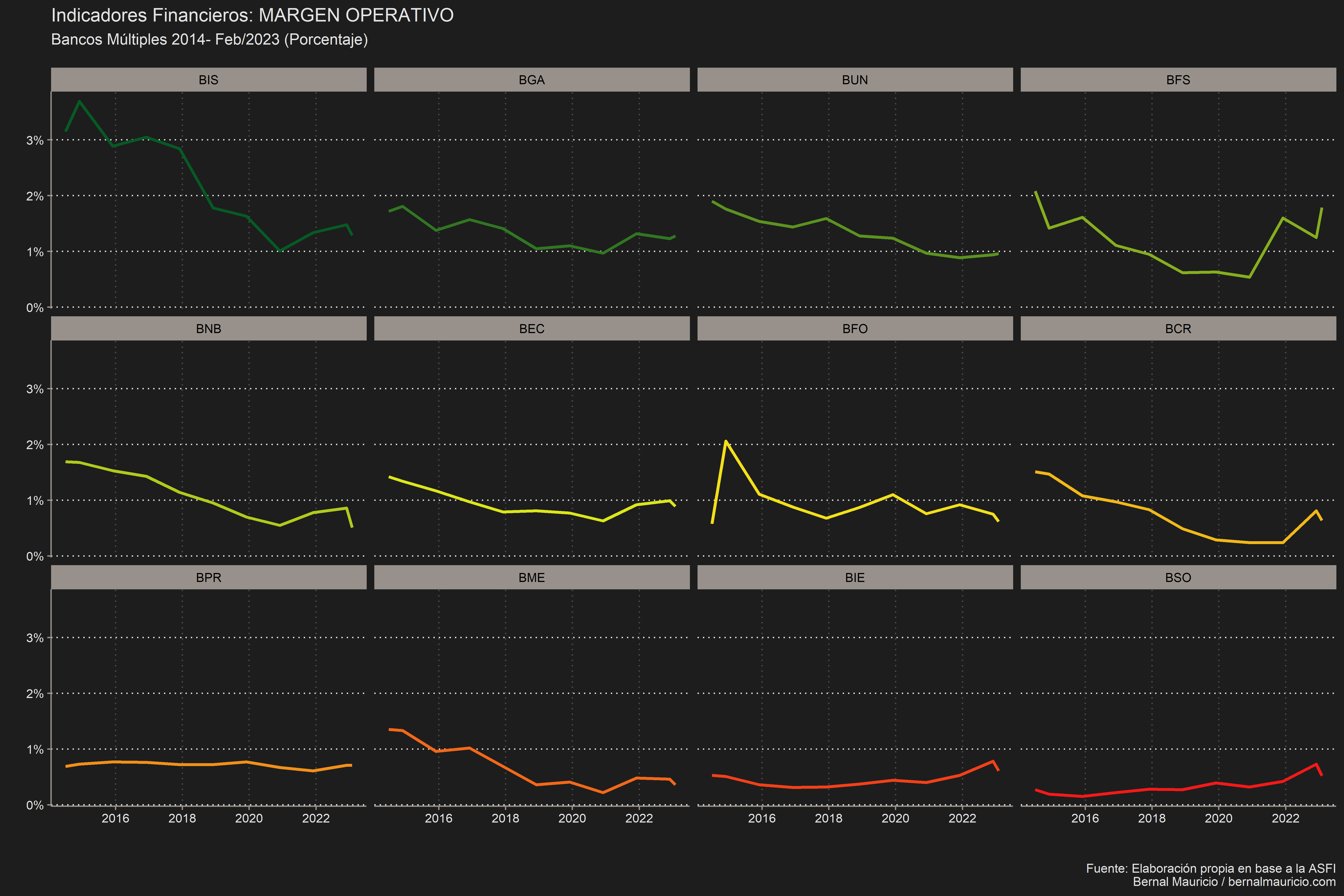Click the 1% y-axis label in top row
1344x896 pixels.
35,252
